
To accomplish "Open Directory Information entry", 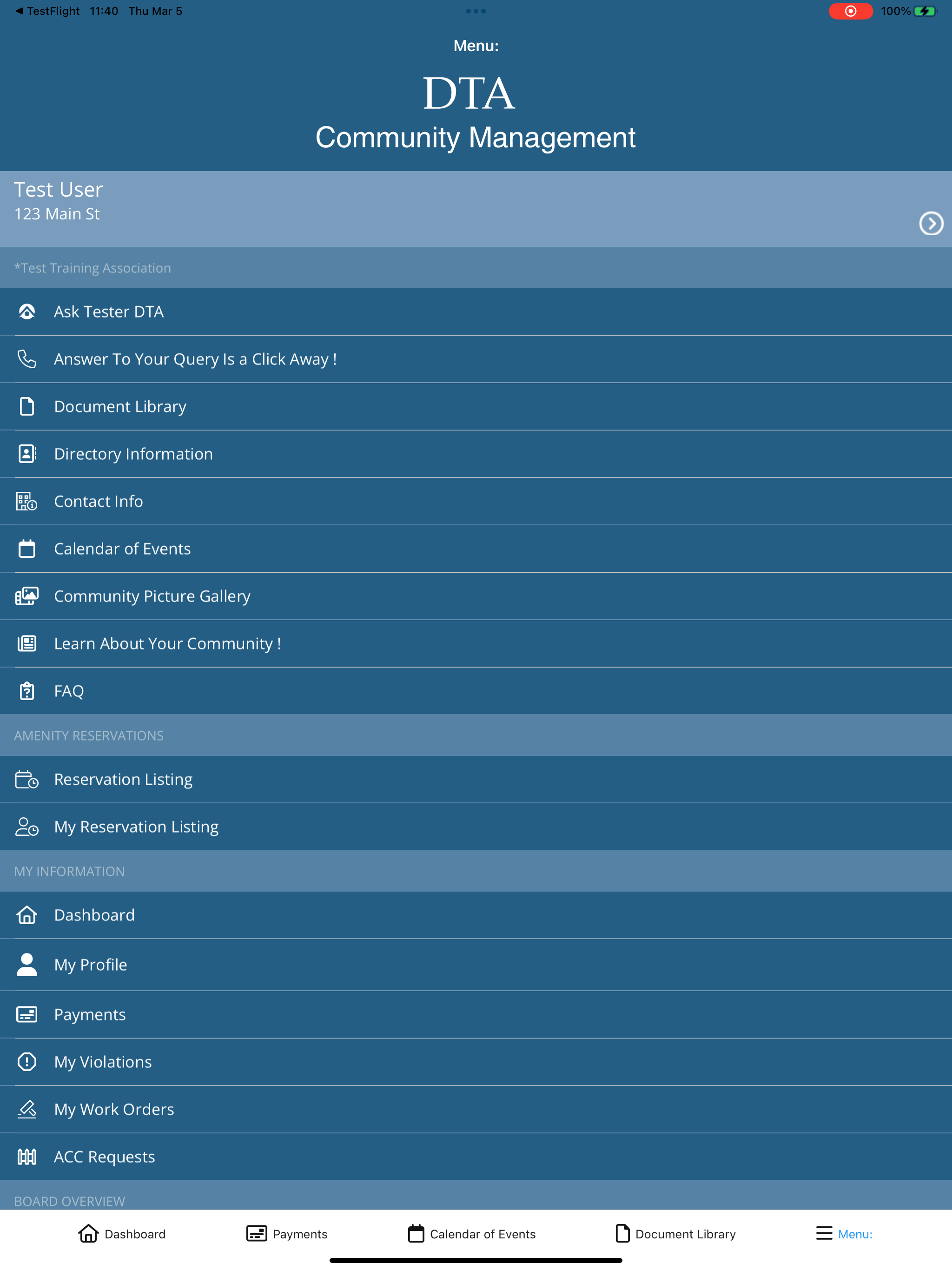I will 476,454.
